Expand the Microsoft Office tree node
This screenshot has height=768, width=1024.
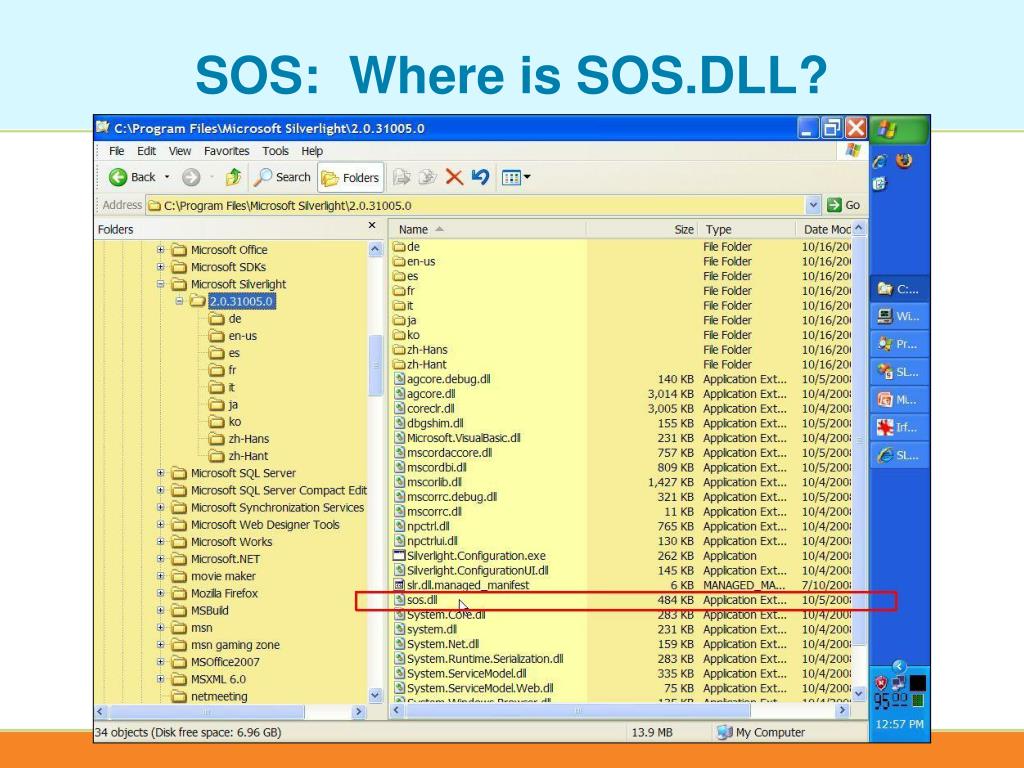pyautogui.click(x=161, y=249)
